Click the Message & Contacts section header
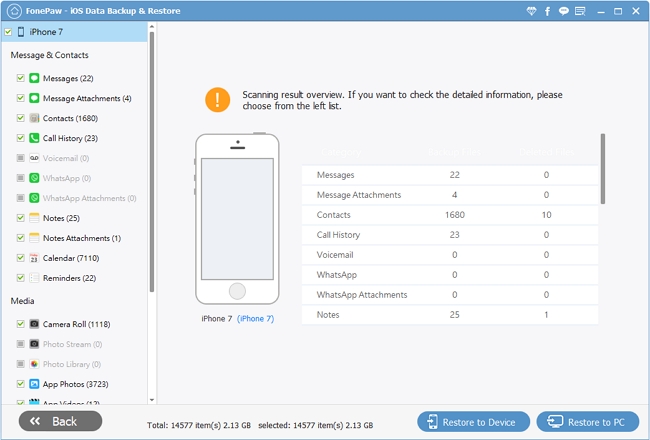This screenshot has width=650, height=440. pos(49,55)
